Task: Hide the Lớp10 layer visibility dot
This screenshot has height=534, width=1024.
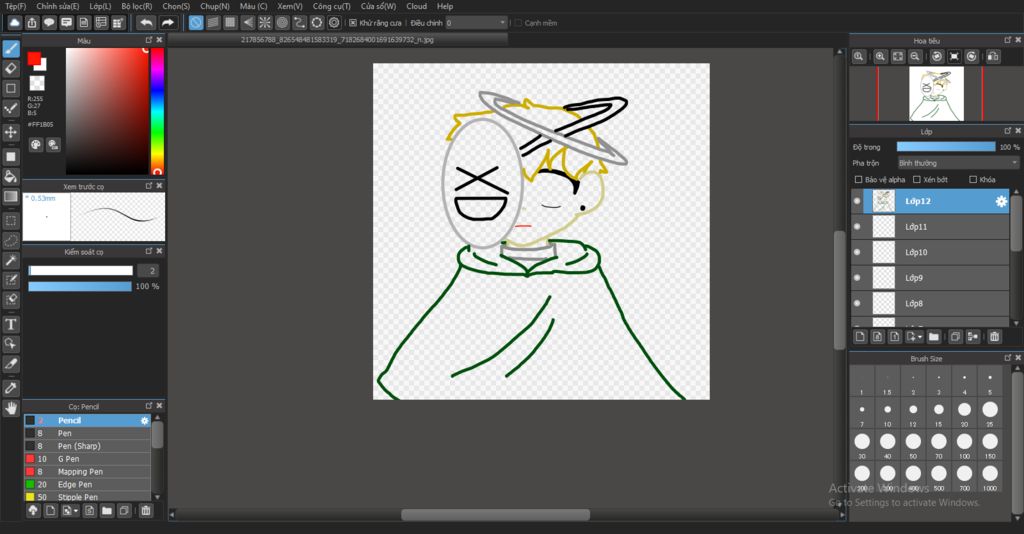Action: pos(857,253)
